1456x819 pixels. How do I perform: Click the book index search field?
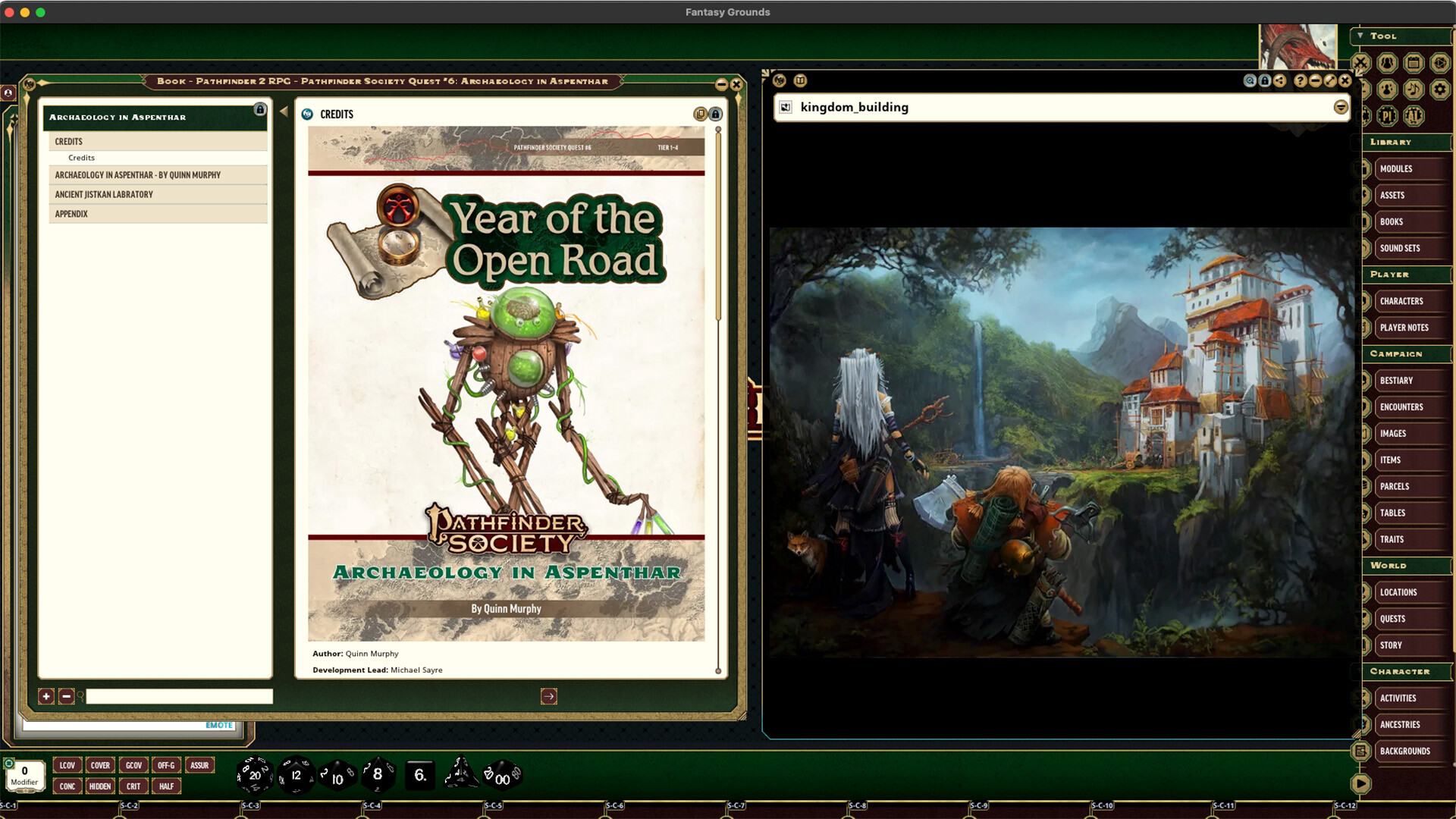pyautogui.click(x=179, y=696)
